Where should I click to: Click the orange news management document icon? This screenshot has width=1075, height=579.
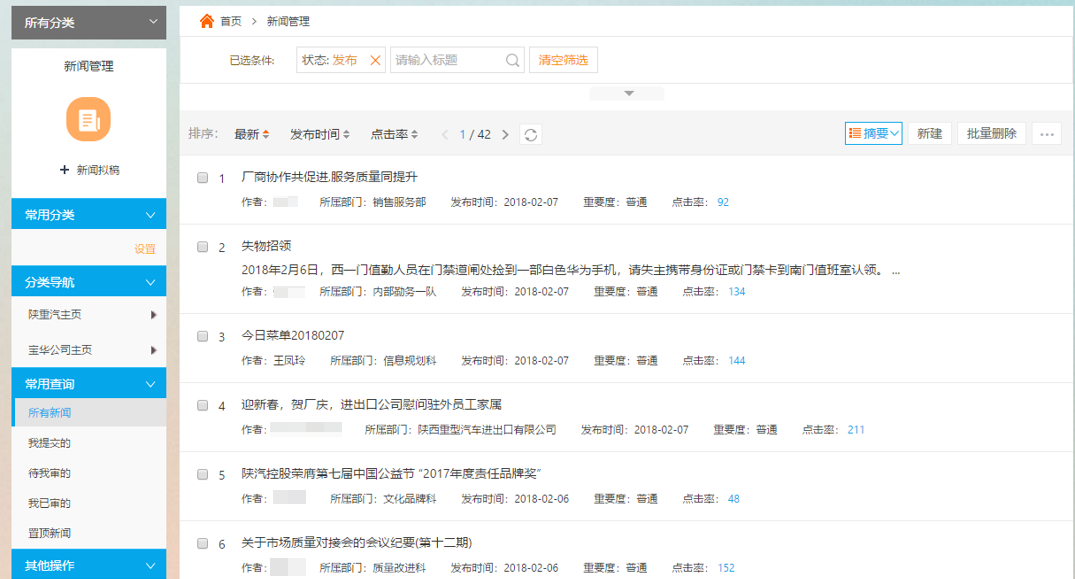[88, 120]
